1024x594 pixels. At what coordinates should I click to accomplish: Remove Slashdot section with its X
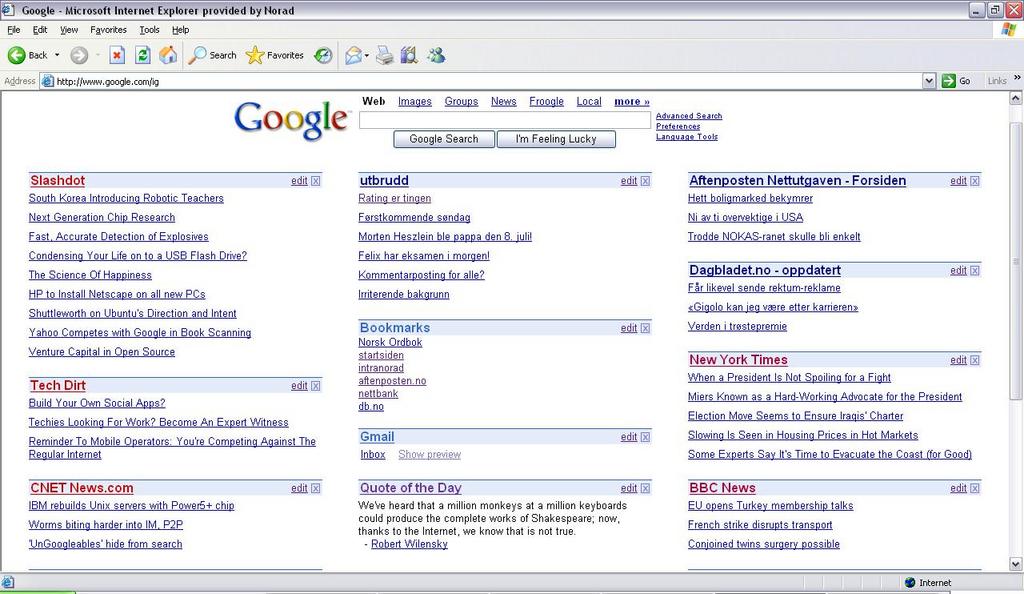[x=316, y=181]
